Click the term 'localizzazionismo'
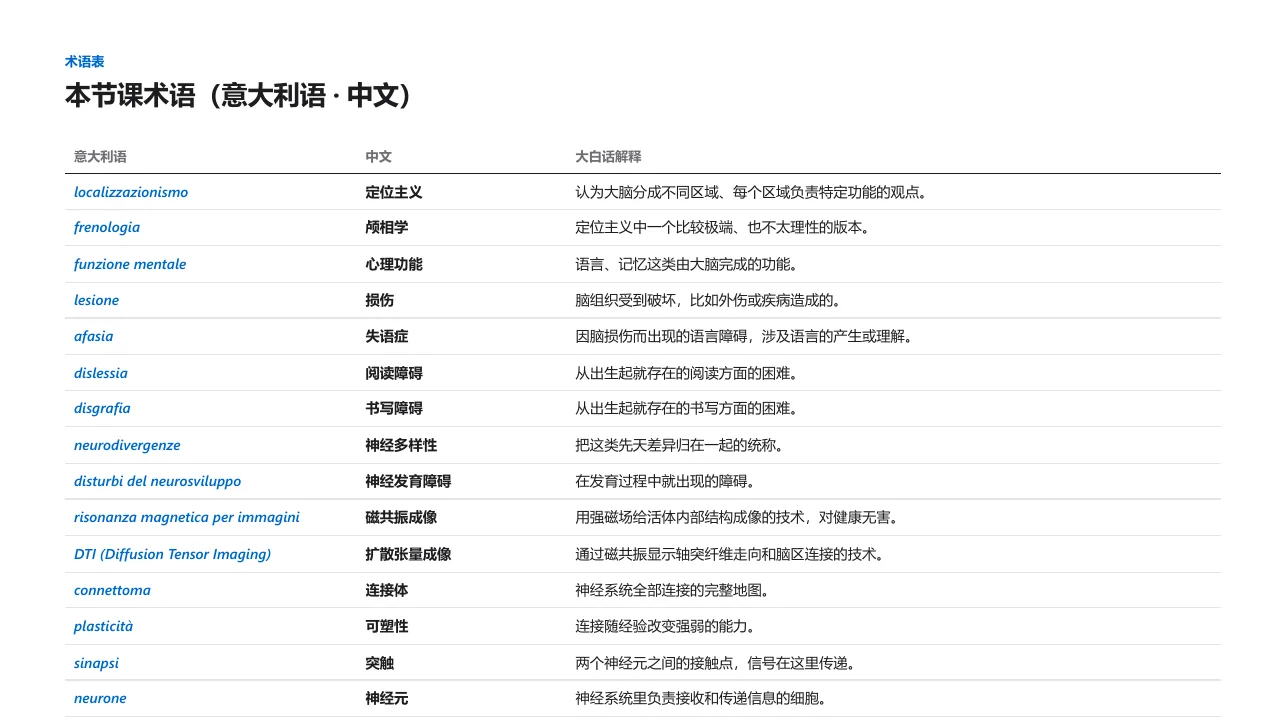The width and height of the screenshot is (1287, 723). (131, 192)
